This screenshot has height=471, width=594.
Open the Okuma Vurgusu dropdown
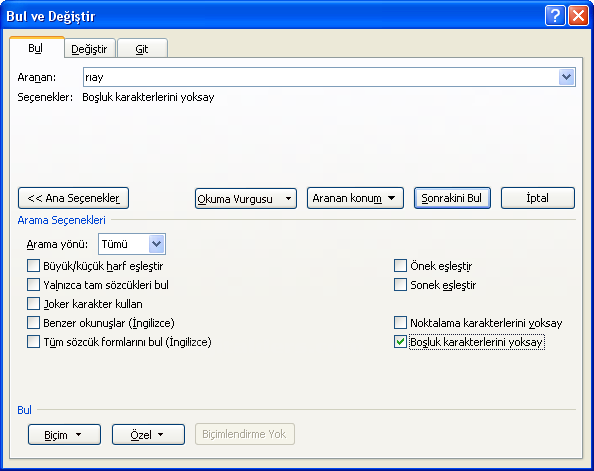click(246, 199)
